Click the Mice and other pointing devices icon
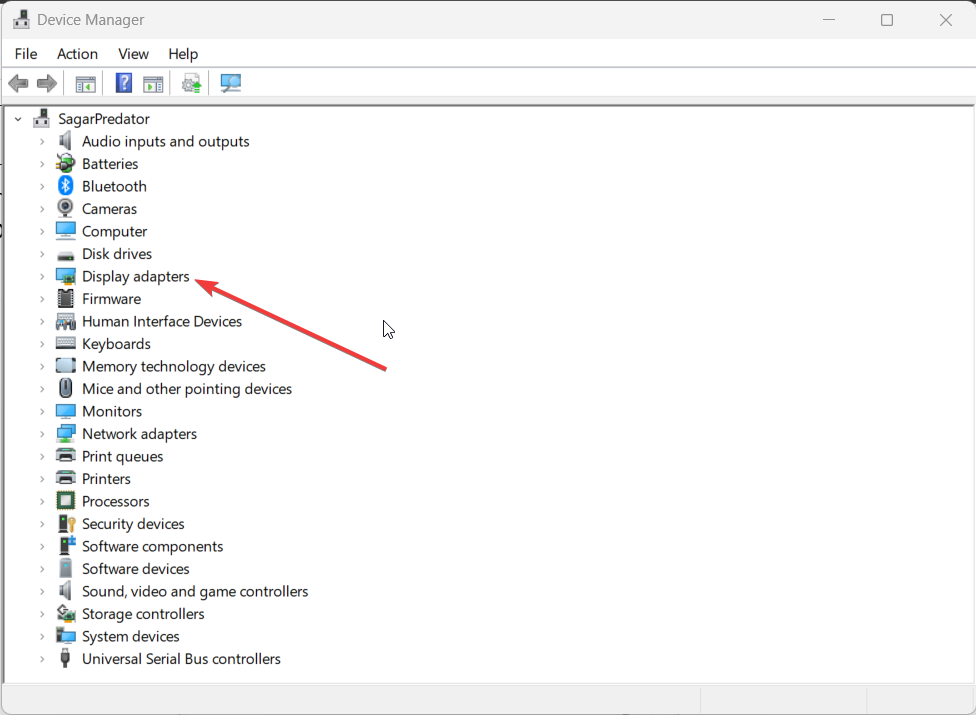 (65, 388)
